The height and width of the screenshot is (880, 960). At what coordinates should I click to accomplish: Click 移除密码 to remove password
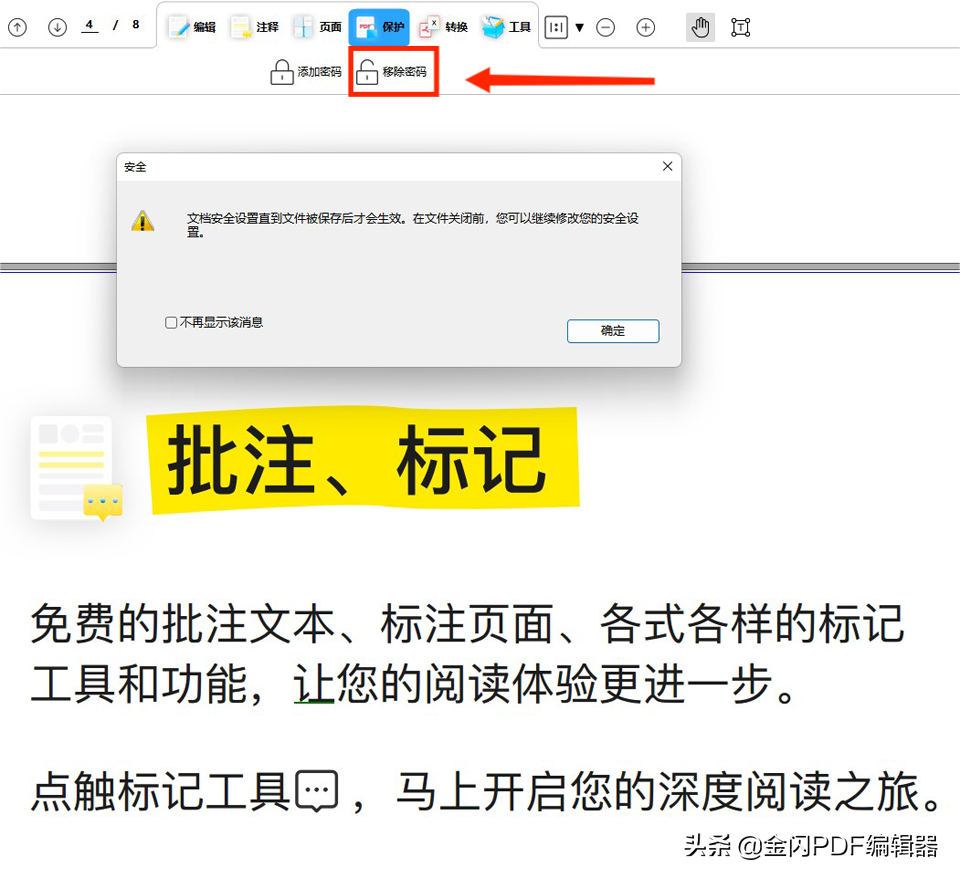coord(392,72)
